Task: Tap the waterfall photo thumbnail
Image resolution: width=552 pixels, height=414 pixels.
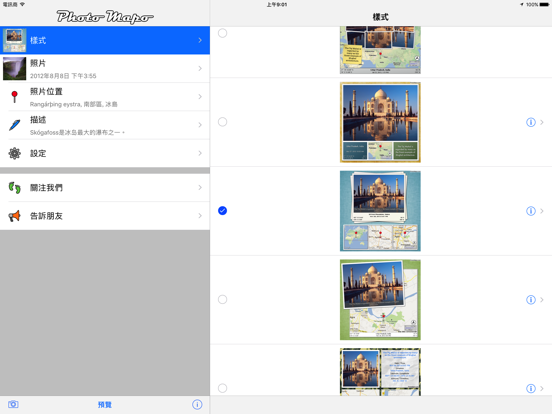Action: click(x=14, y=68)
